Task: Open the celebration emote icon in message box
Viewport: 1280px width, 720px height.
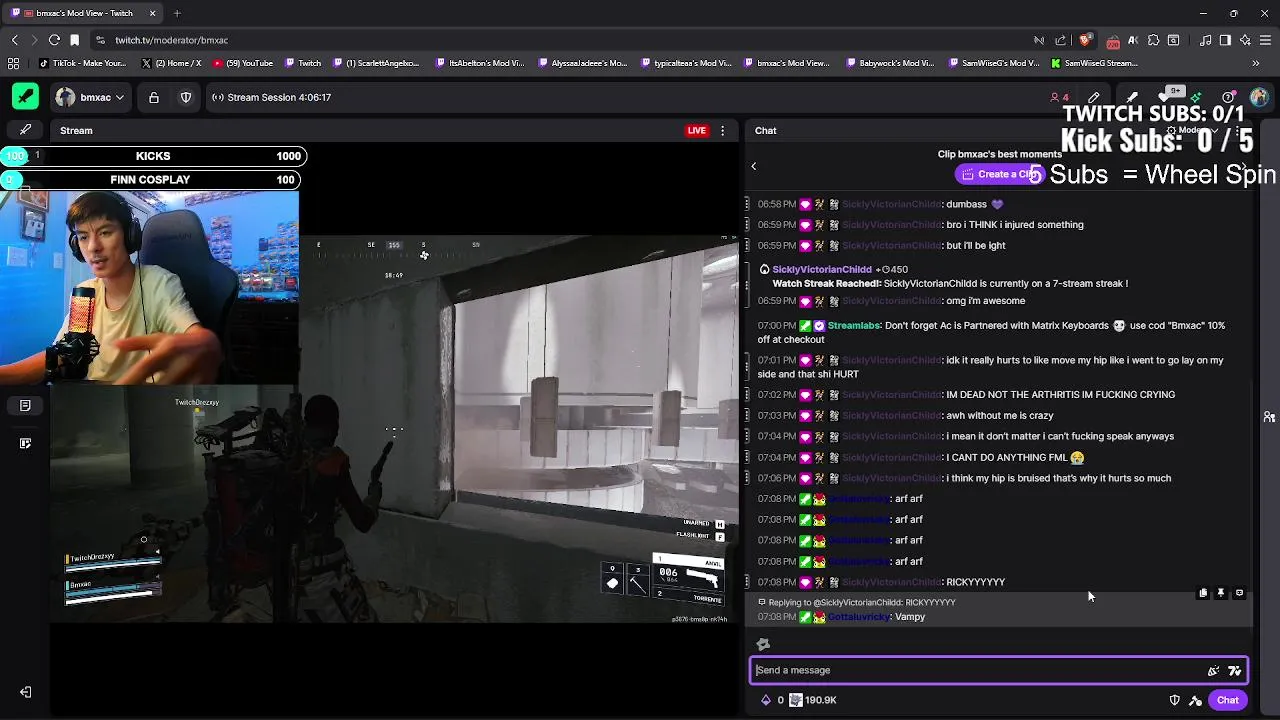Action: (x=1213, y=671)
